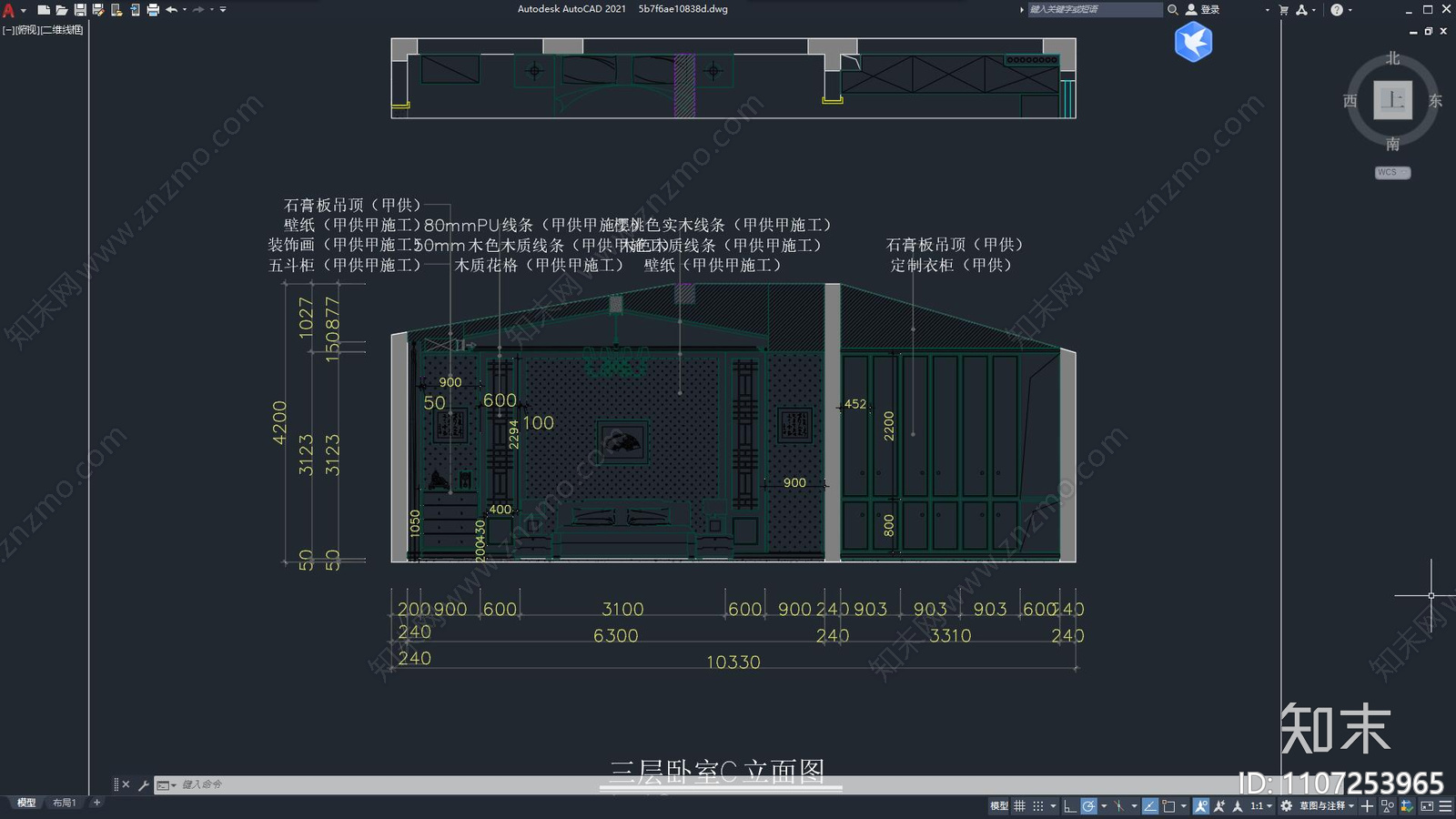Open the Autodesk App Store cart icon
The height and width of the screenshot is (819, 1456).
1283,10
